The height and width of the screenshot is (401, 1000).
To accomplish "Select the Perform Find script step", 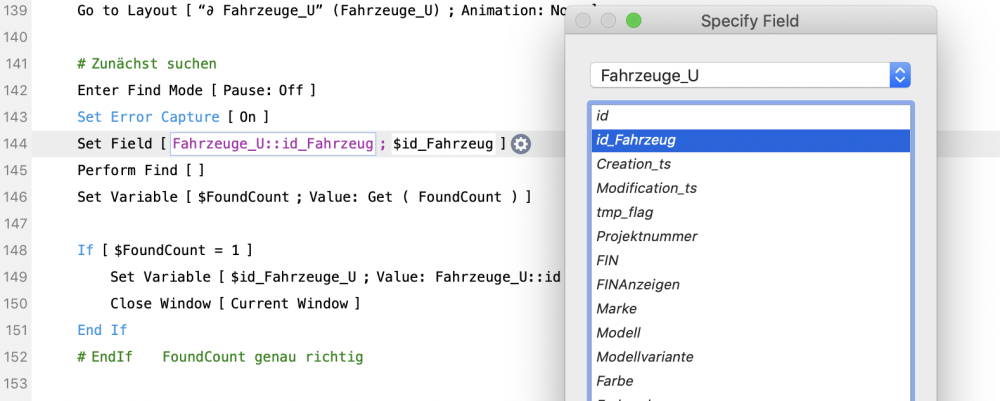I will (x=140, y=170).
